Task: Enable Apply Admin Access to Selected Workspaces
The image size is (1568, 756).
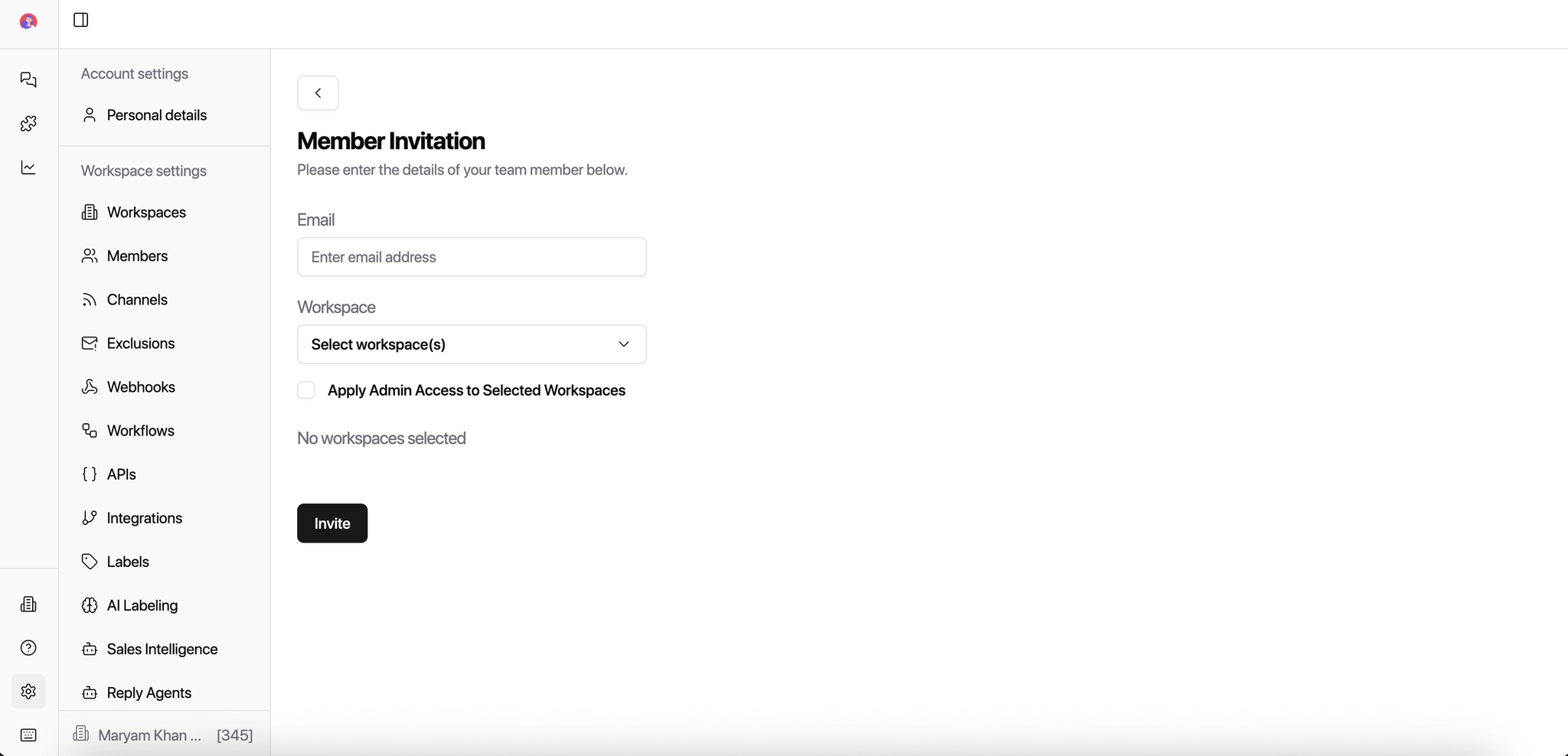Action: 306,390
